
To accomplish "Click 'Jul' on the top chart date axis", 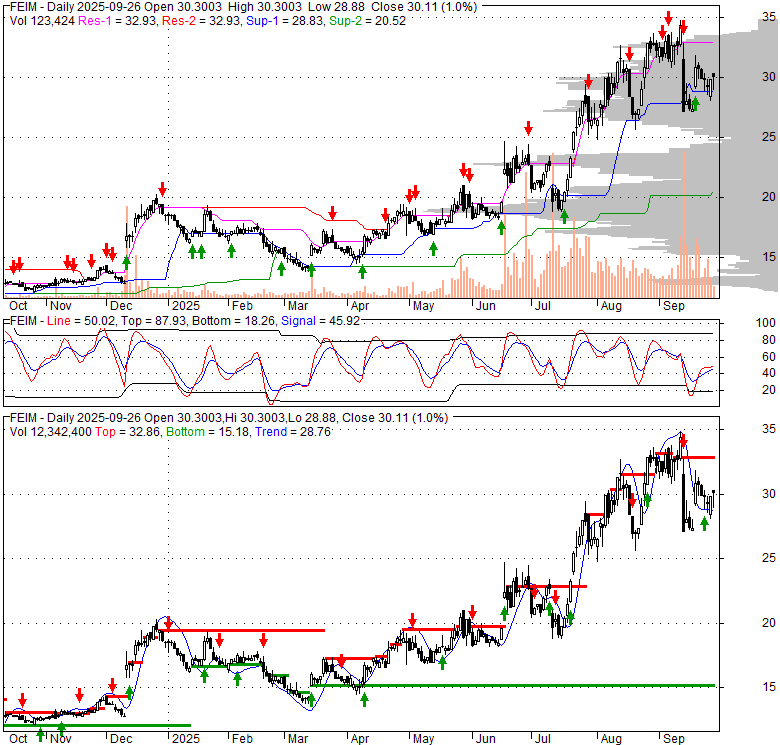I will (543, 306).
